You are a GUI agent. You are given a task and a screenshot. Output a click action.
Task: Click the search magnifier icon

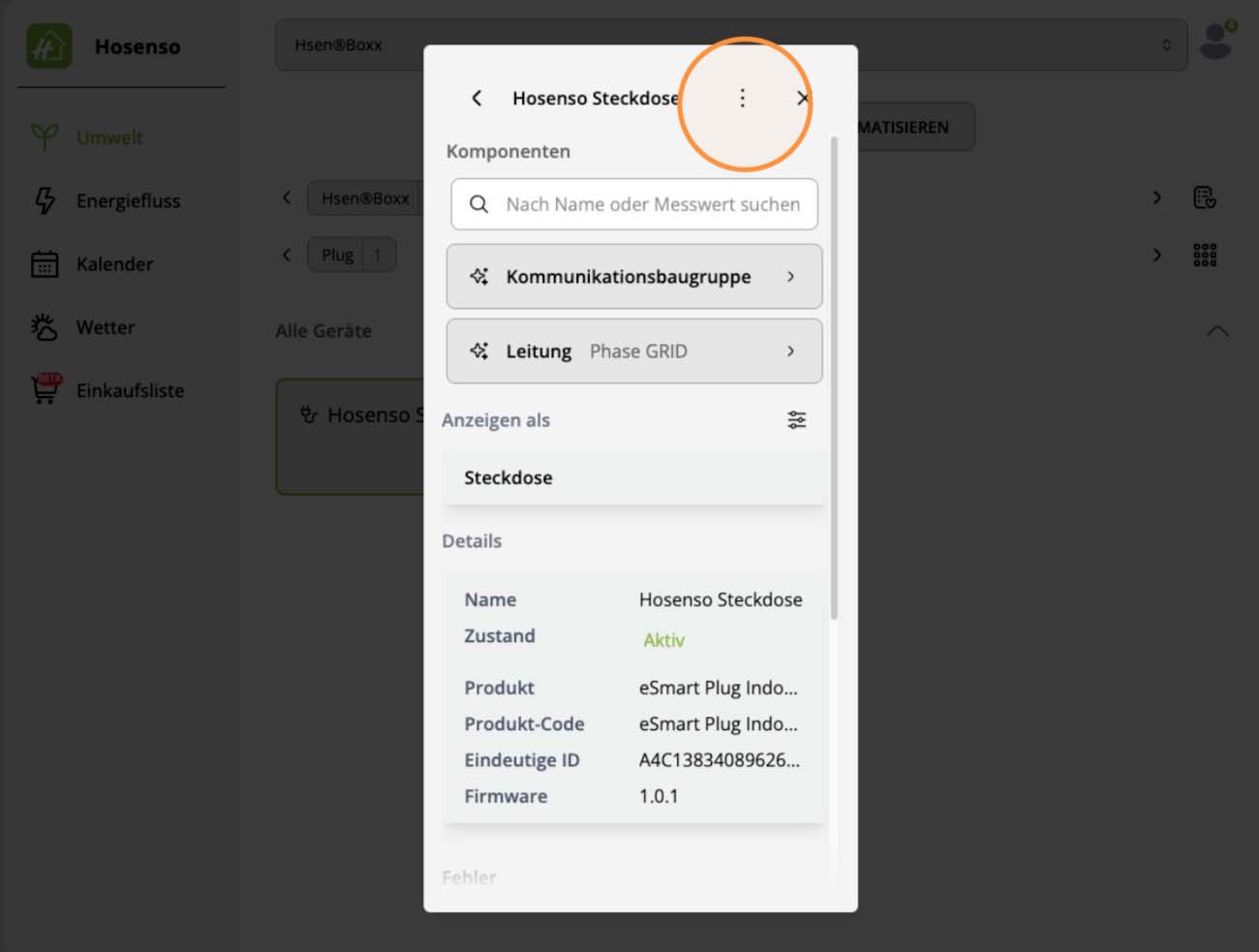pos(478,204)
